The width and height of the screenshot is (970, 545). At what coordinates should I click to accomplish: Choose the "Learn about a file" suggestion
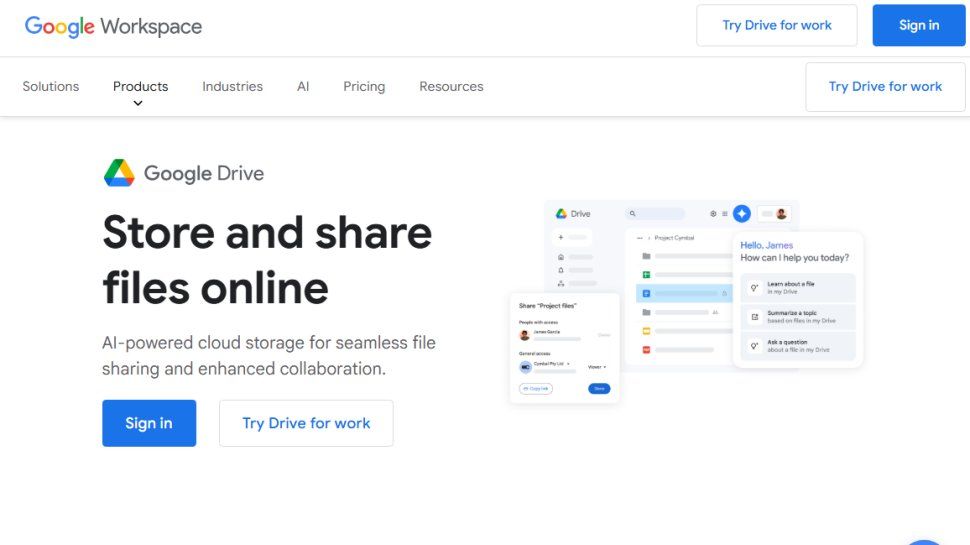797,288
